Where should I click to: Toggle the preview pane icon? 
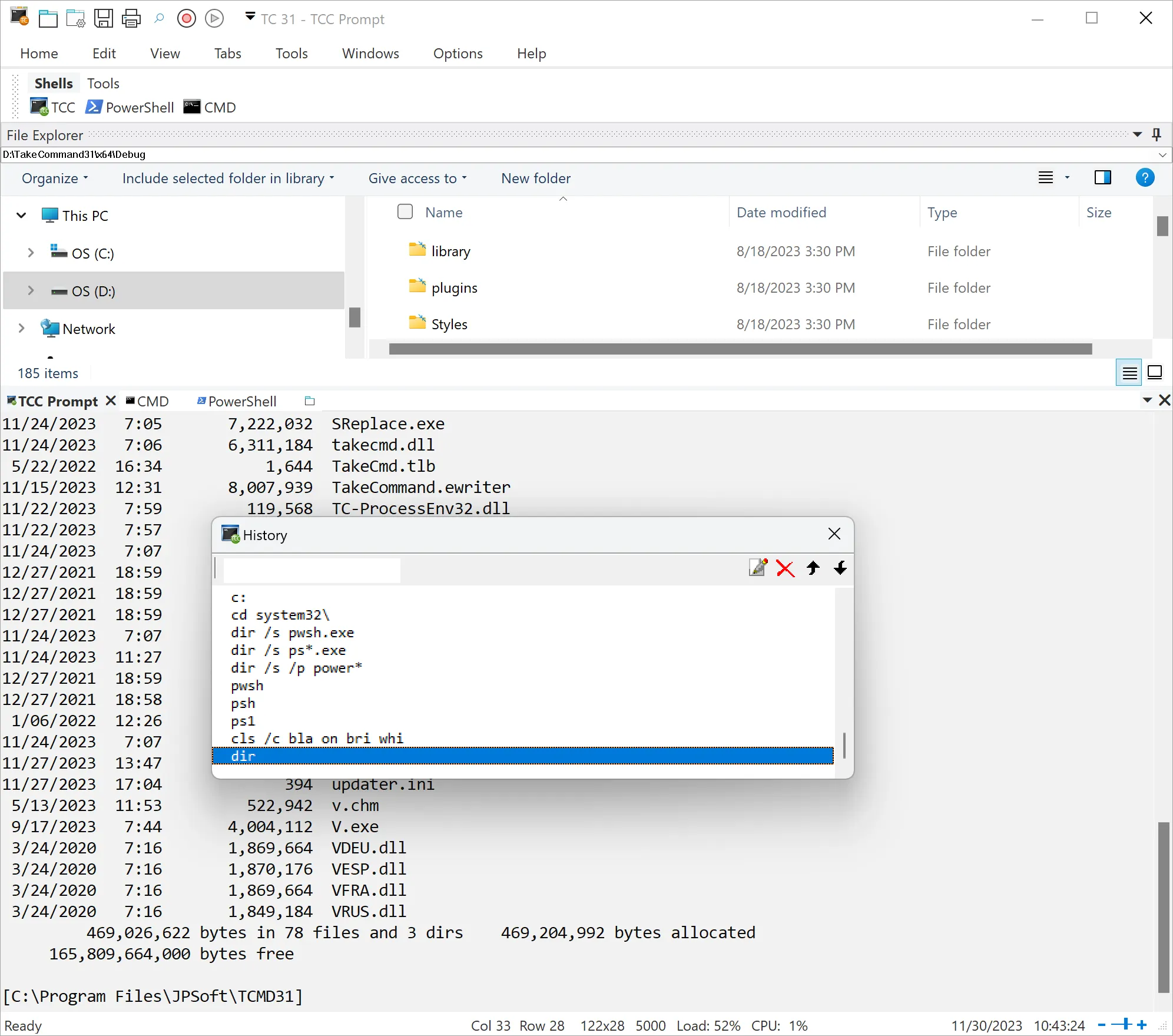click(1102, 177)
